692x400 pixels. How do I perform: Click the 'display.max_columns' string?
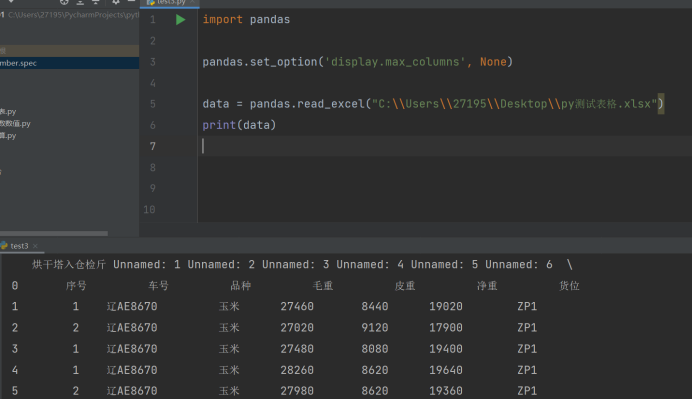click(395, 62)
